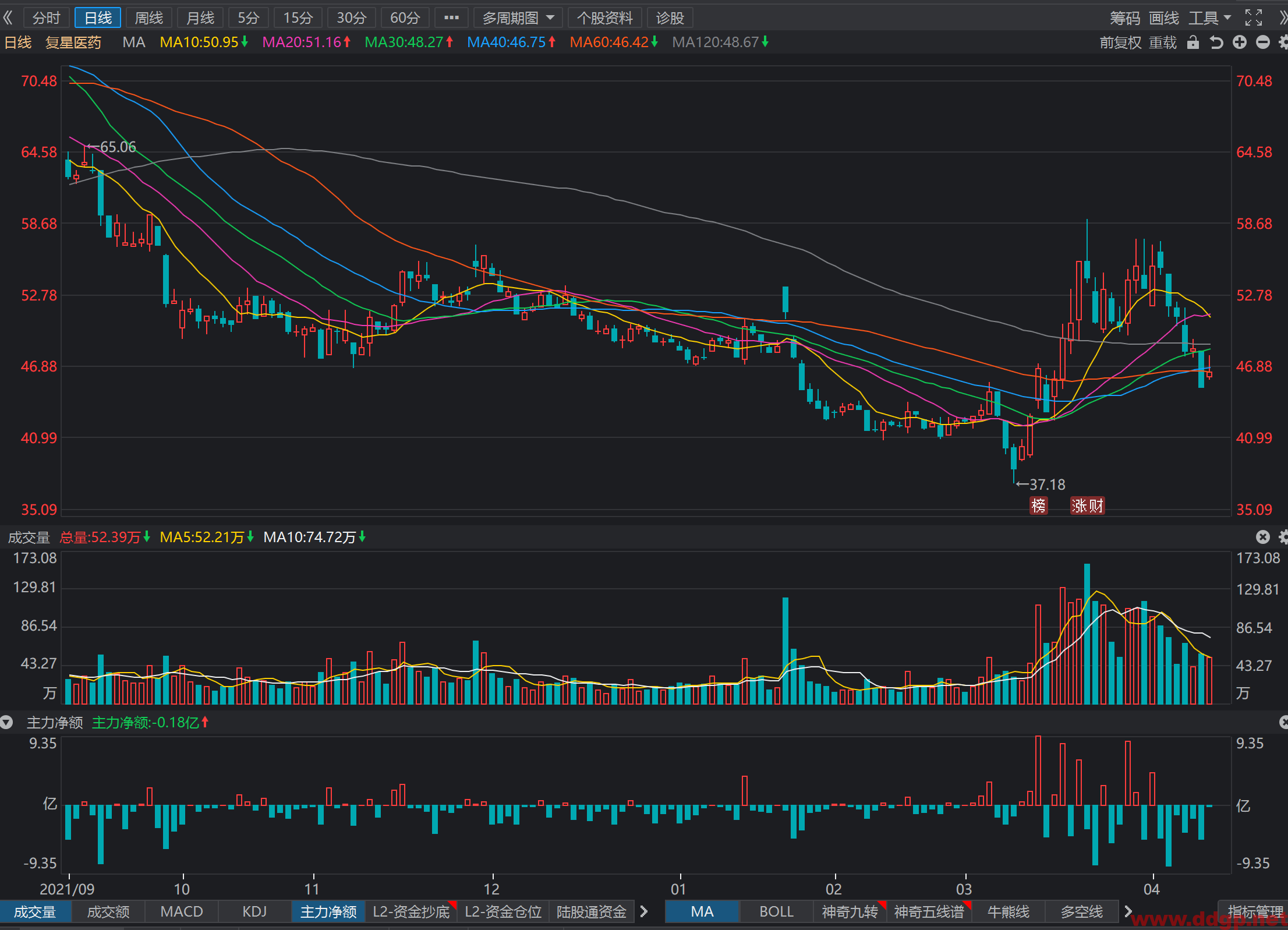Zoom out with the minus icon
Viewport: 1288px width, 930px height.
(1263, 43)
